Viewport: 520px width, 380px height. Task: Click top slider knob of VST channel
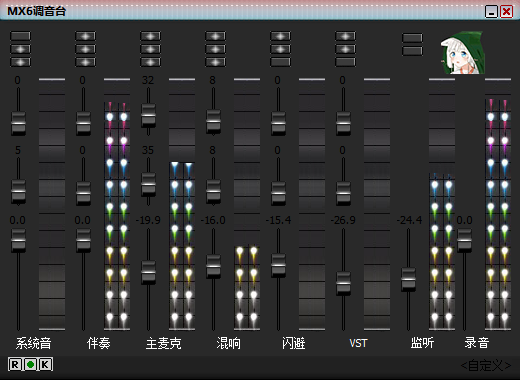click(x=343, y=123)
